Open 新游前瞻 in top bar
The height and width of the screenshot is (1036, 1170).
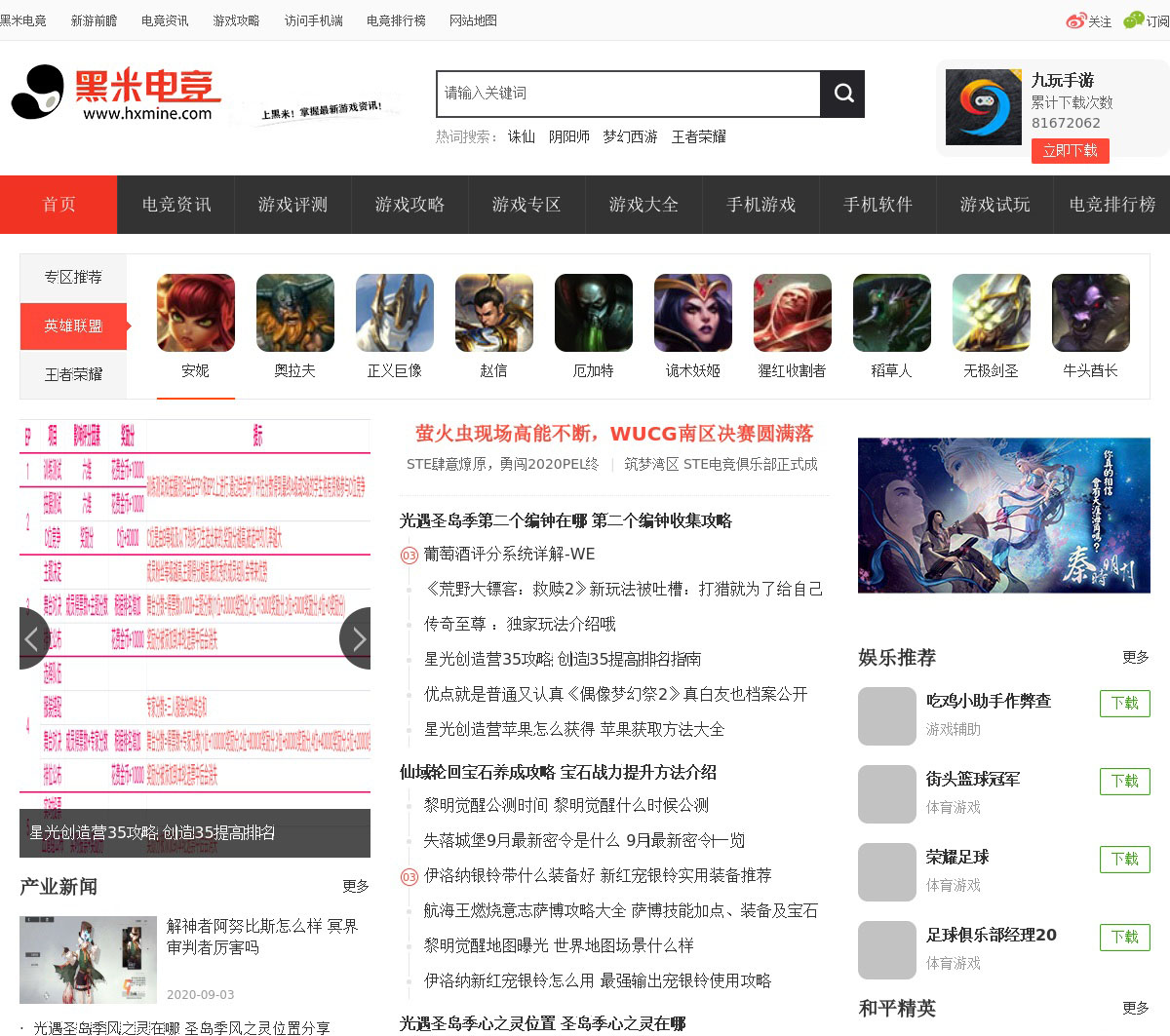(94, 20)
